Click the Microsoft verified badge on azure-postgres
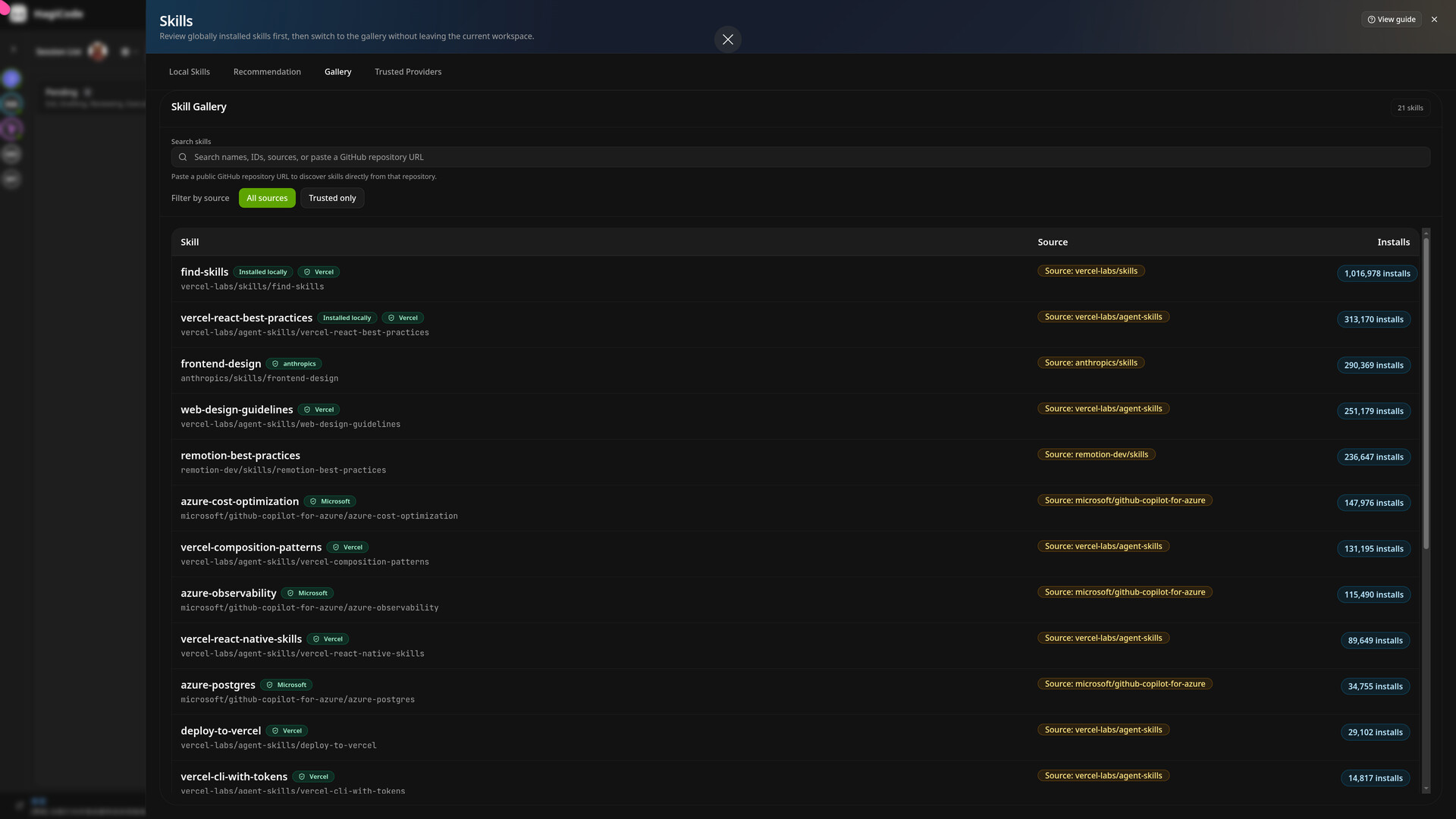 (x=287, y=685)
